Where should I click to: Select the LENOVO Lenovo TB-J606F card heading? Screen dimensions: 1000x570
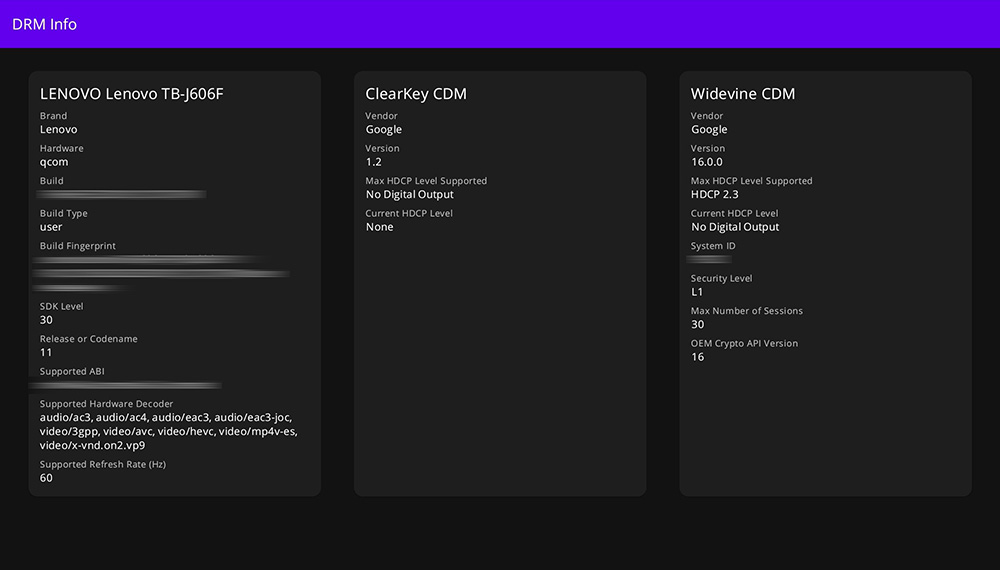tap(131, 94)
